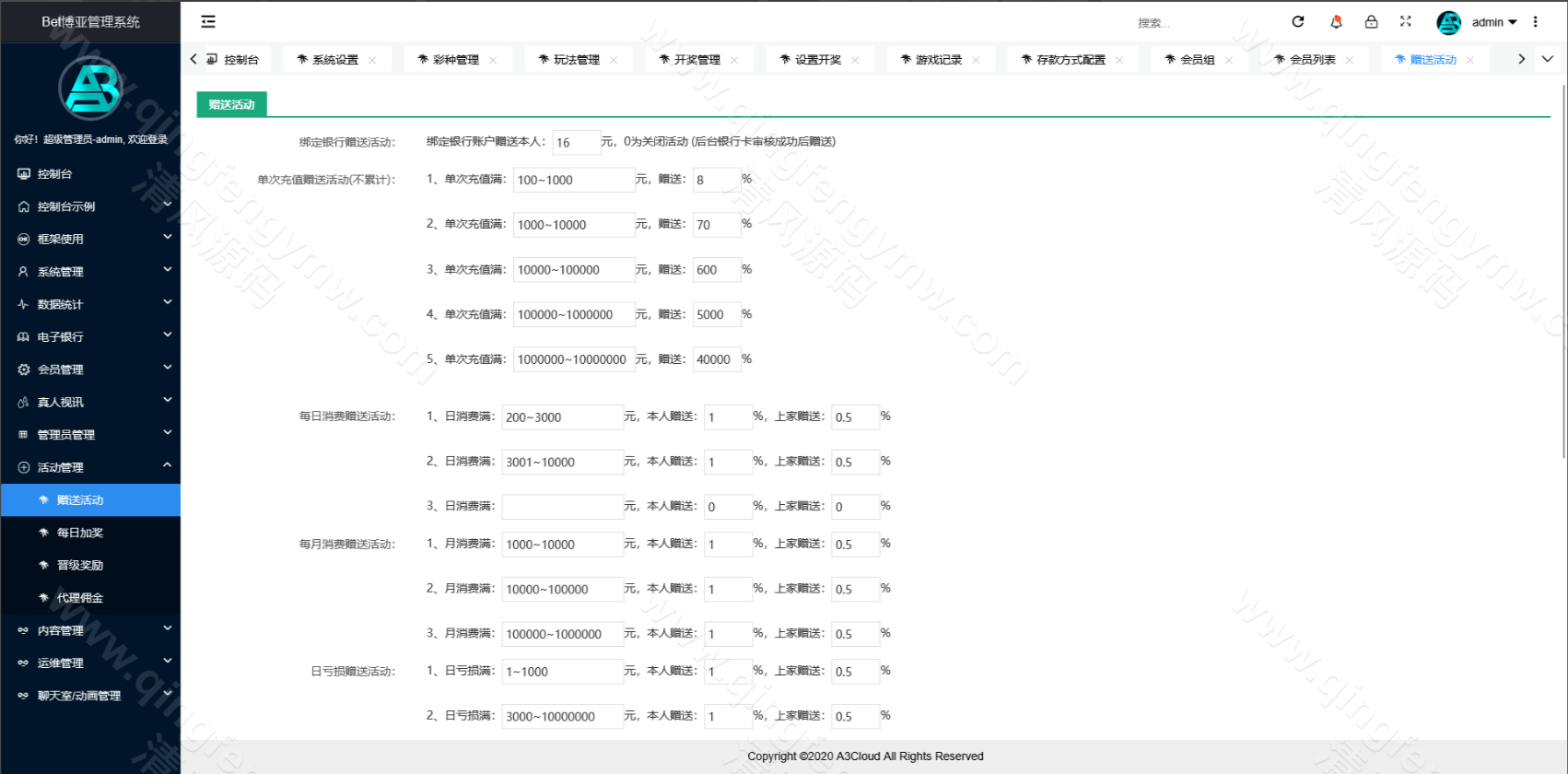Image resolution: width=1568 pixels, height=774 pixels.
Task: Click the 绑定银行账户赠送本人 amount field
Action: 576,143
